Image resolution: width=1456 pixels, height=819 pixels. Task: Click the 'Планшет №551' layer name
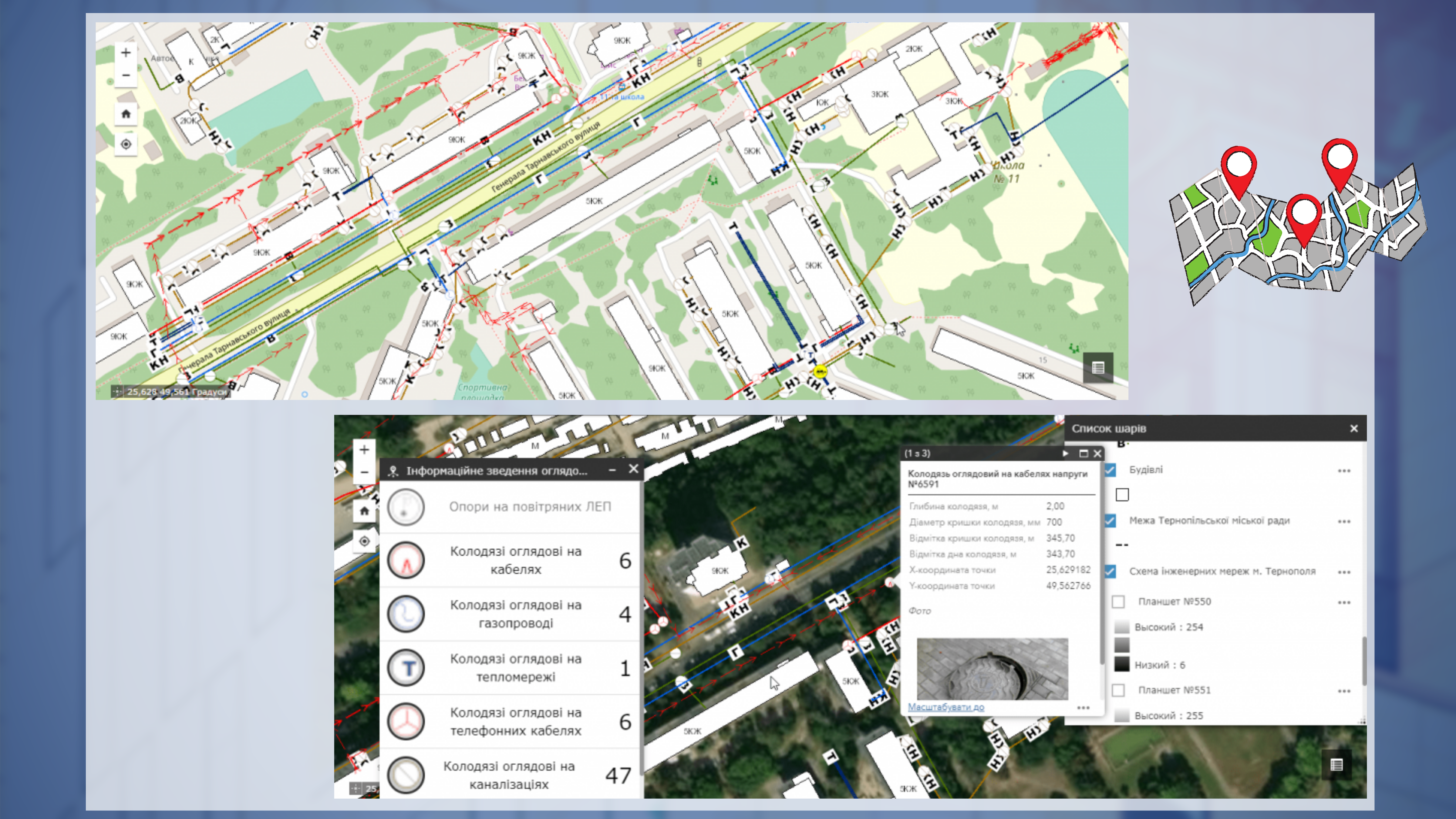pos(1175,690)
